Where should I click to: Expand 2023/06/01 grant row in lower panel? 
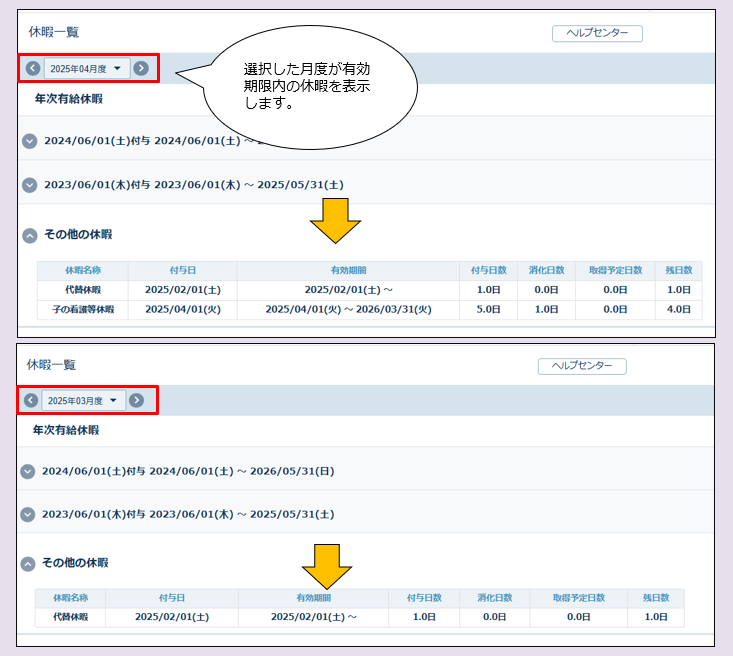coord(28,514)
